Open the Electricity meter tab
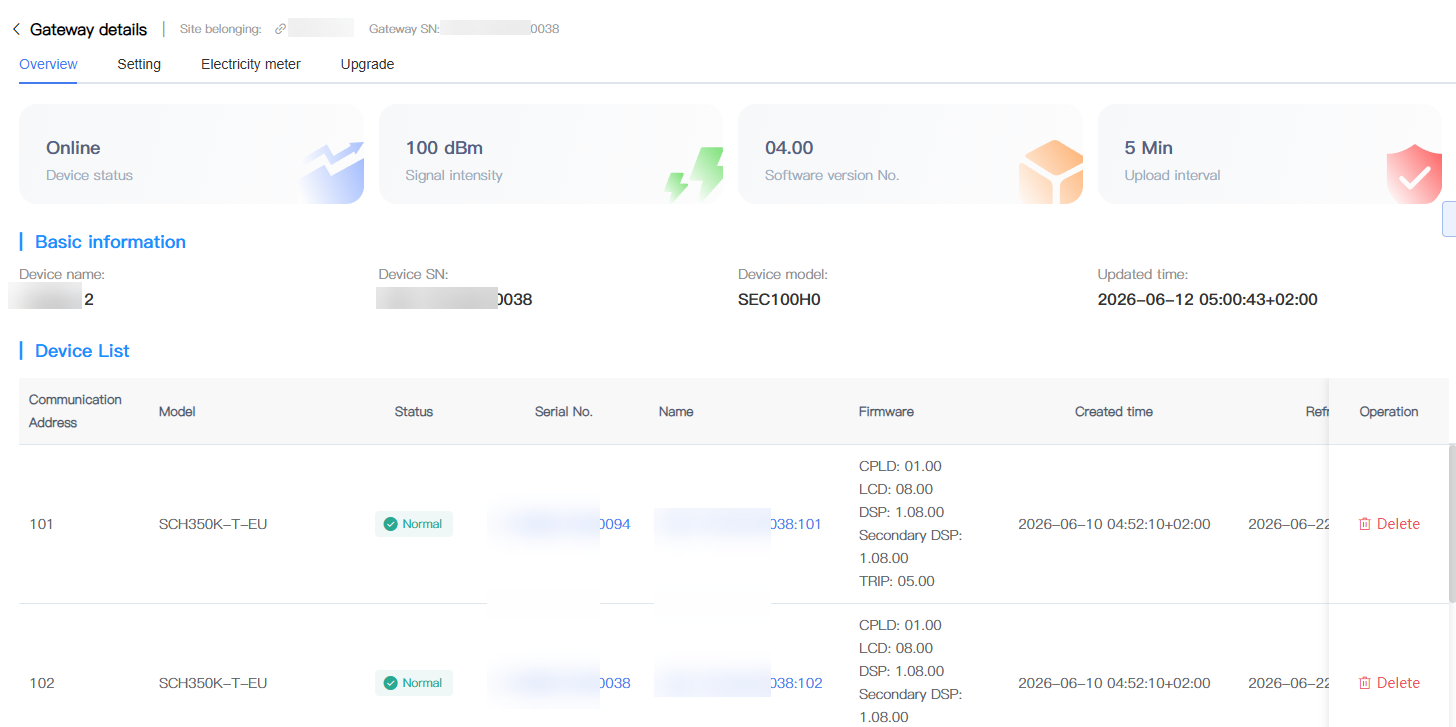Screen dimensions: 1456x727 pos(251,64)
